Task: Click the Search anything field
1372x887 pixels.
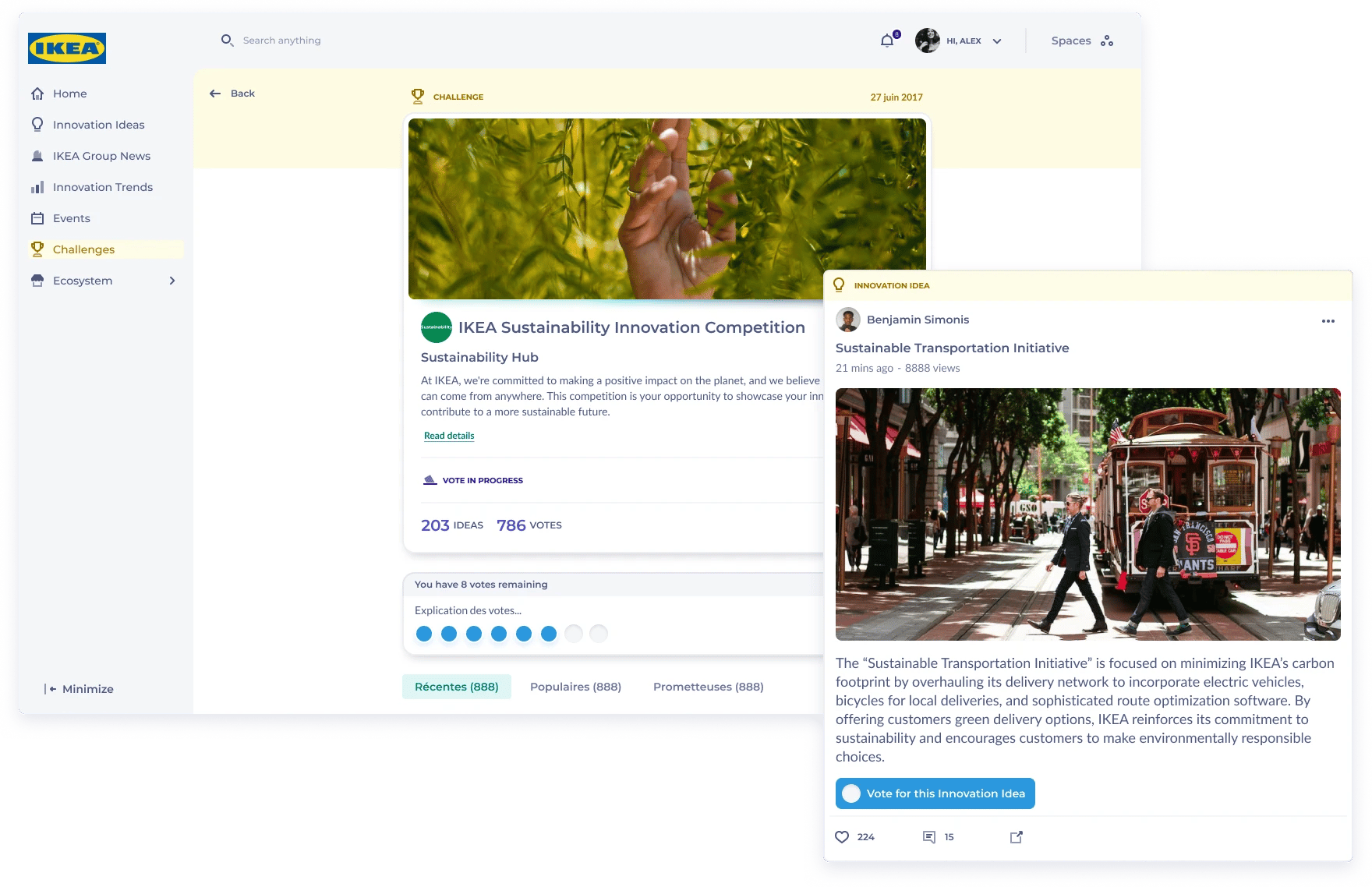Action: point(281,41)
